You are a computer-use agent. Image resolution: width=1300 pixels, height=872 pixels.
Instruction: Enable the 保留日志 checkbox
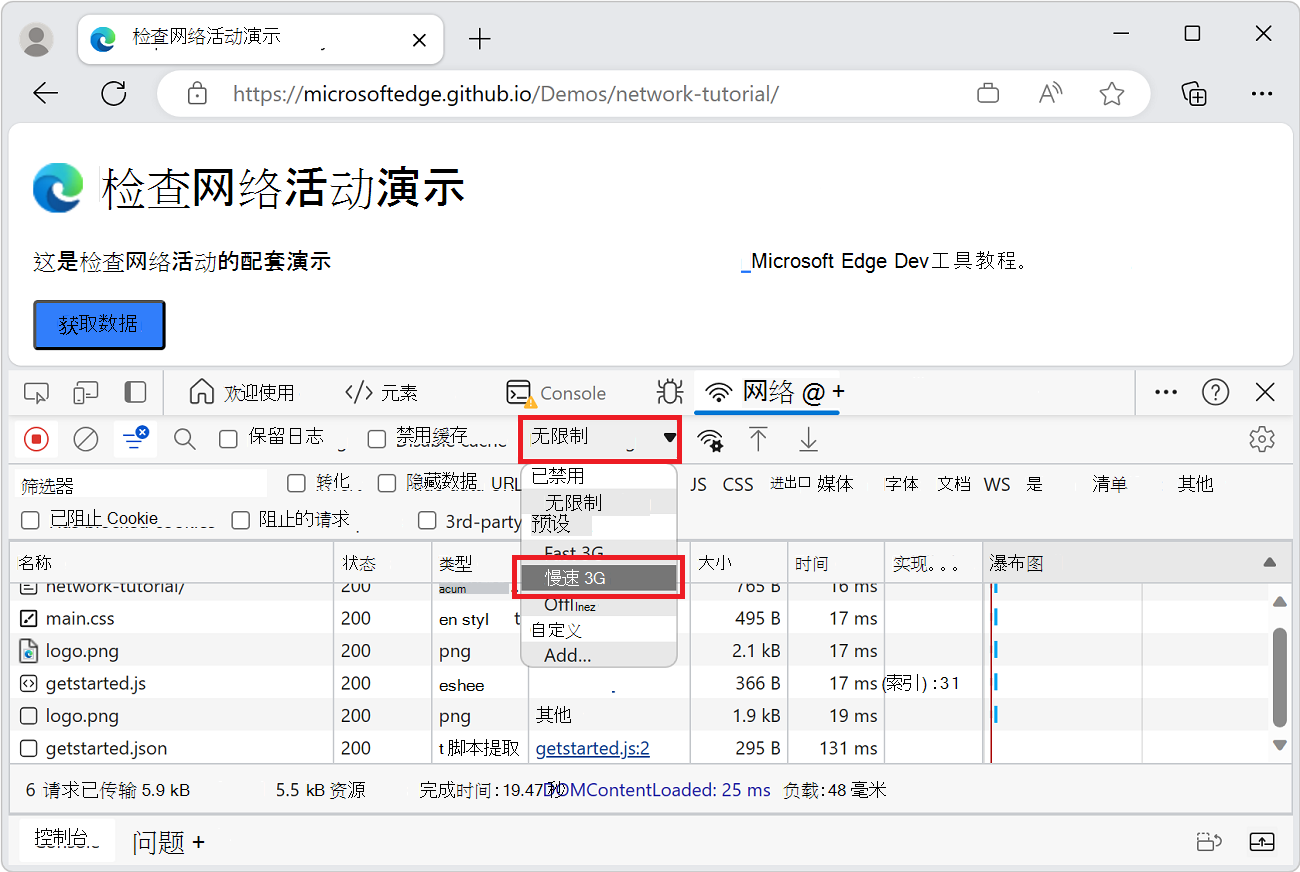(228, 438)
